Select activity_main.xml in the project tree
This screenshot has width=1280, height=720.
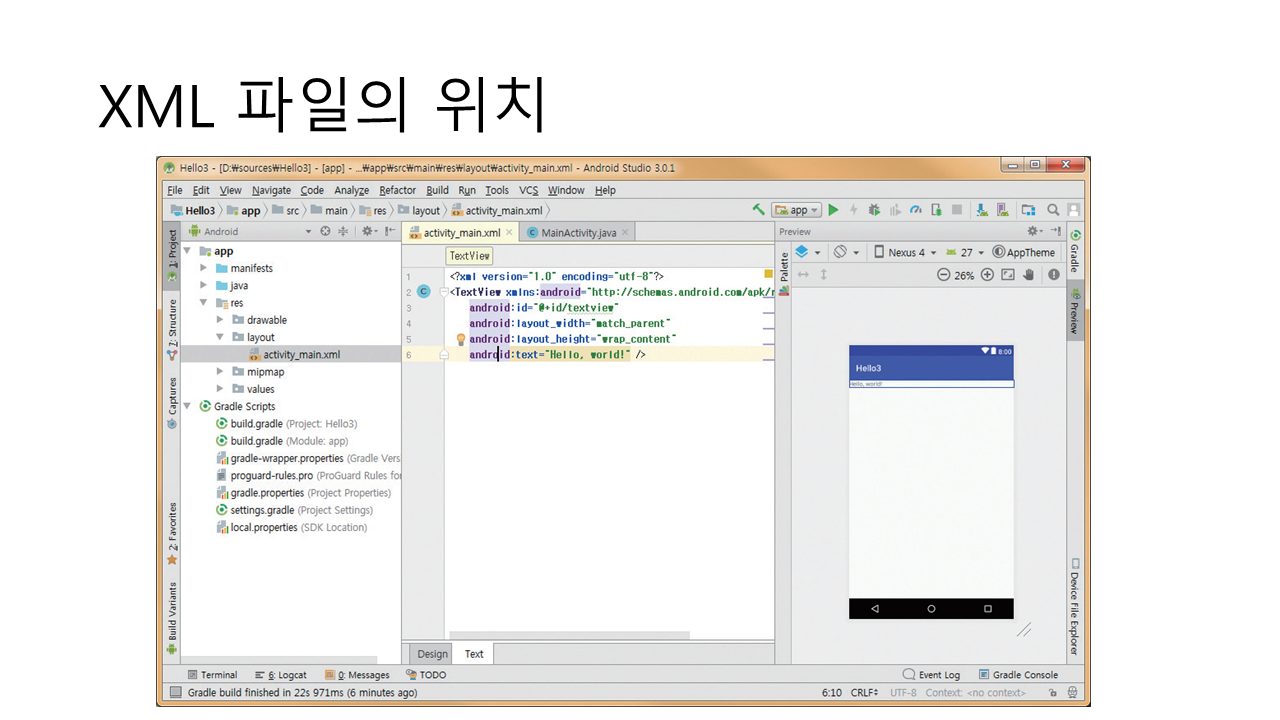point(301,354)
